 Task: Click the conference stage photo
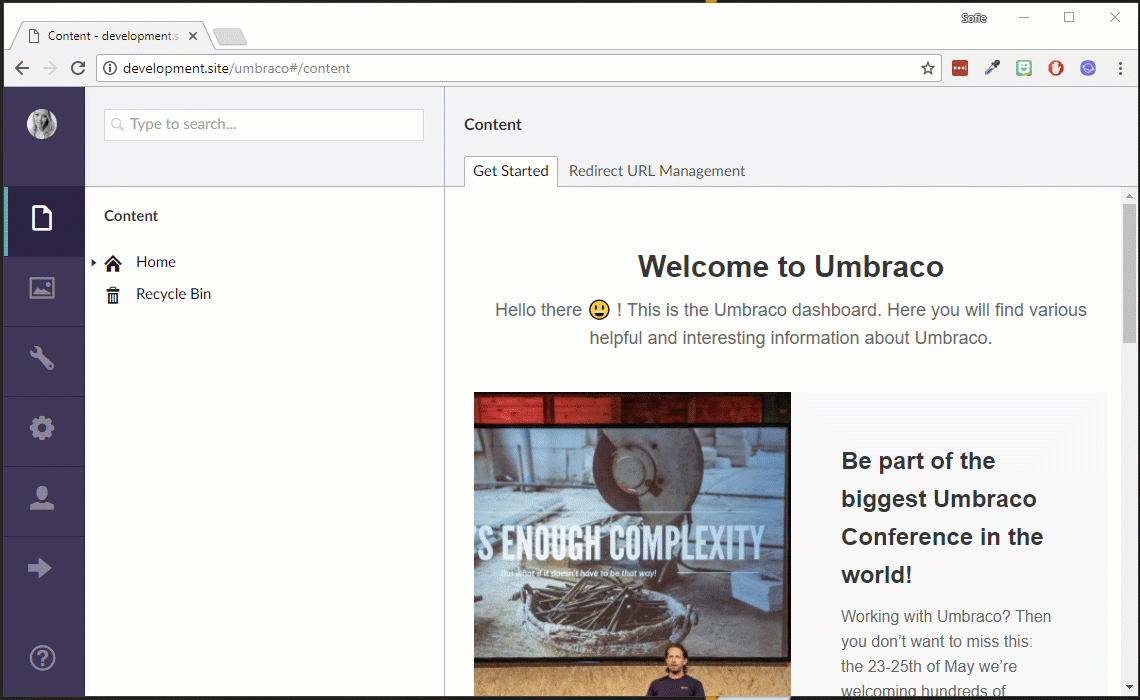click(x=632, y=544)
